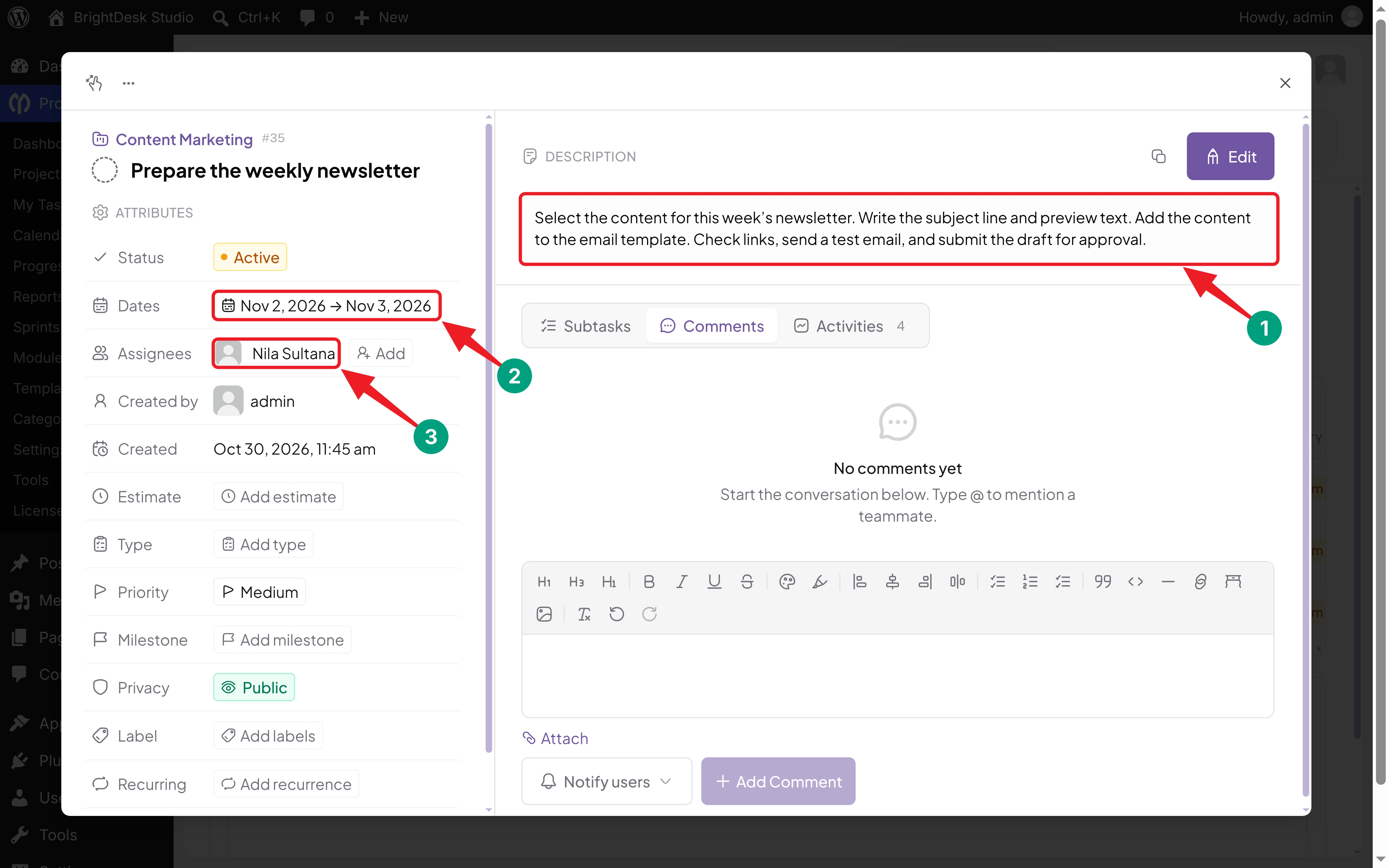Insert blockquote
The height and width of the screenshot is (868, 1389).
pos(1103,582)
